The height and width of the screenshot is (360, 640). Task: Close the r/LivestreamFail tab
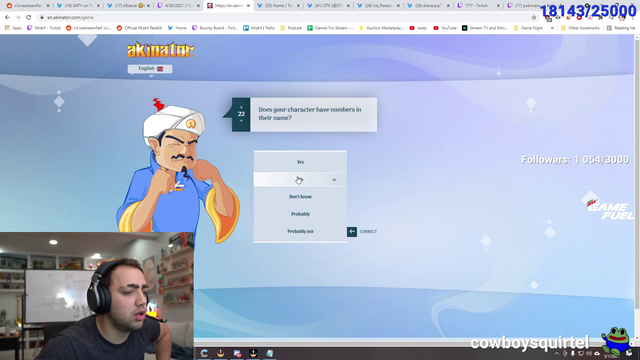pos(48,6)
